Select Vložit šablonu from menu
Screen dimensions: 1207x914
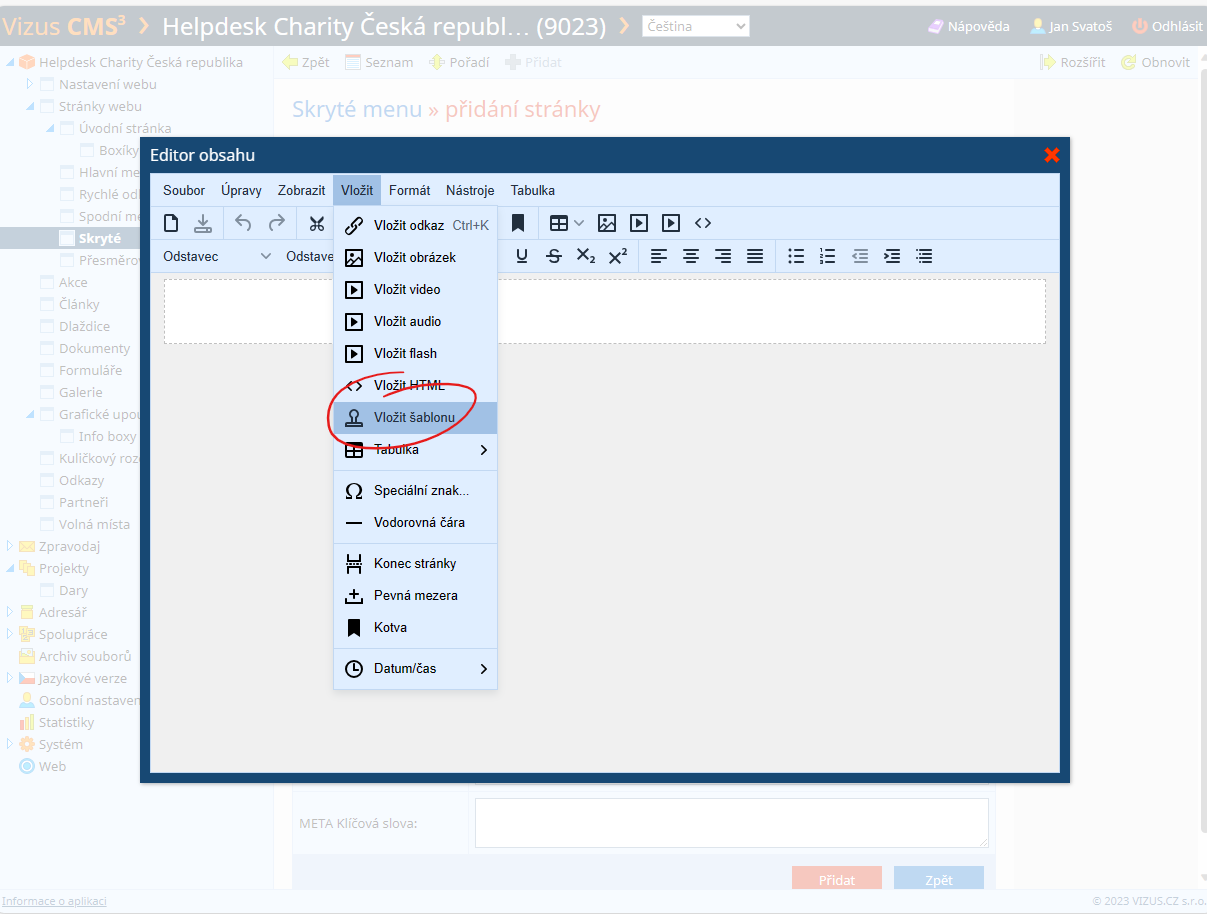pos(415,418)
